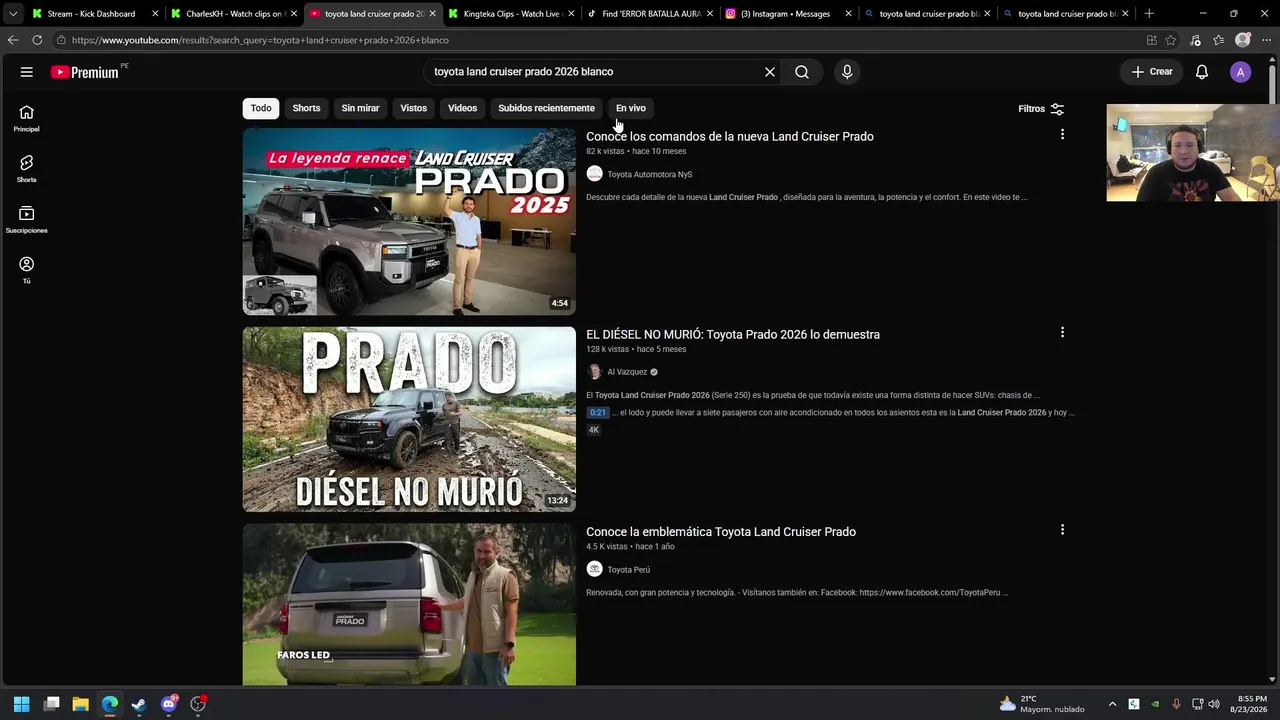This screenshot has height=720, width=1280.
Task: Open Discord from the taskbar
Action: point(169,704)
